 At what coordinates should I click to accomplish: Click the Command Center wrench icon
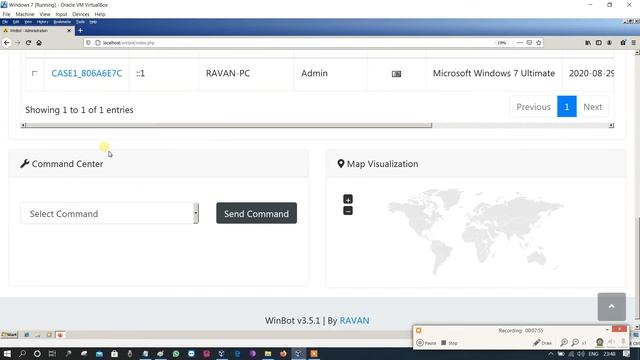(24, 164)
